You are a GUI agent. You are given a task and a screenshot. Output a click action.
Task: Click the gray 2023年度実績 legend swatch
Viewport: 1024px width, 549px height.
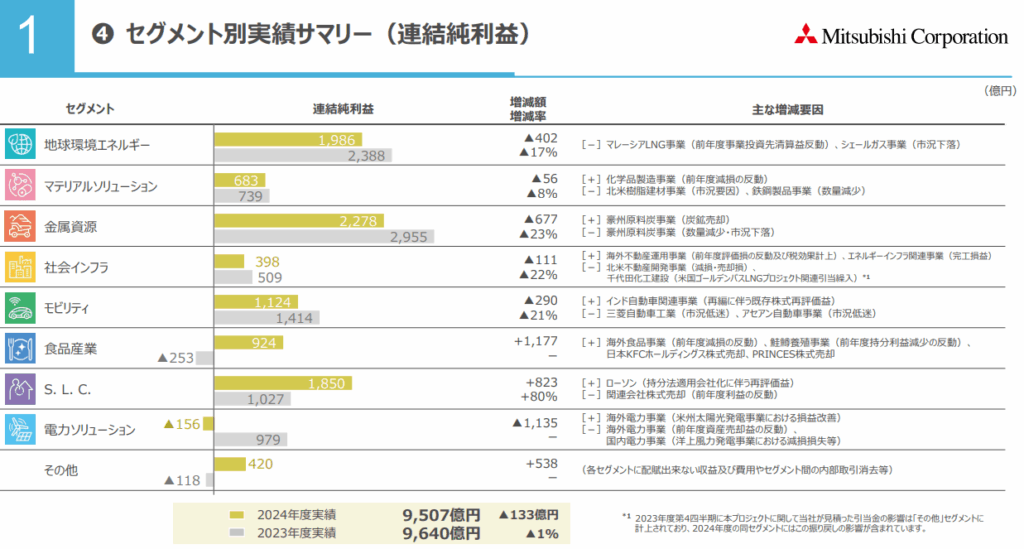pyautogui.click(x=236, y=533)
